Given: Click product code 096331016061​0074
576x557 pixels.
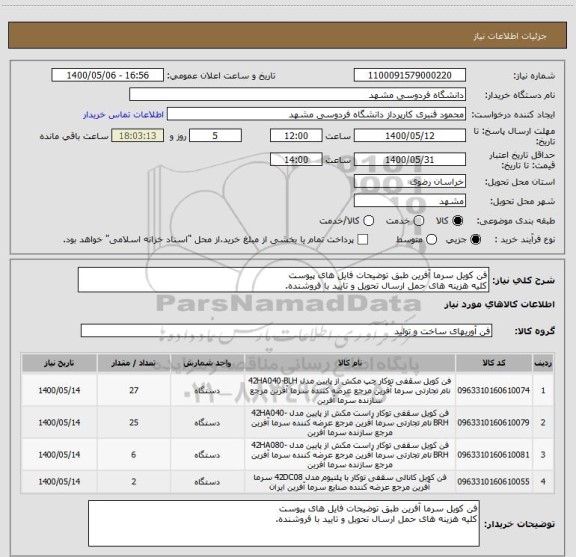Looking at the screenshot, I should [x=493, y=390].
